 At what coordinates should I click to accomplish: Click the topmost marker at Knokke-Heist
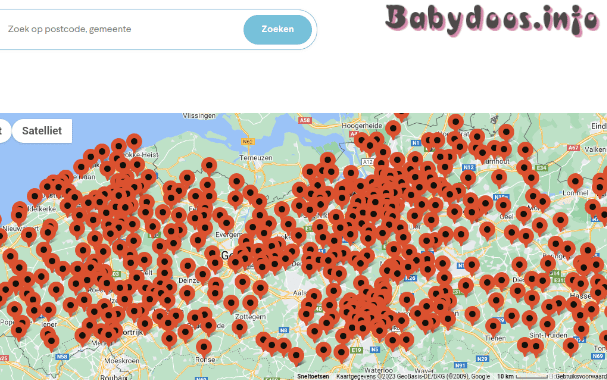click(134, 142)
